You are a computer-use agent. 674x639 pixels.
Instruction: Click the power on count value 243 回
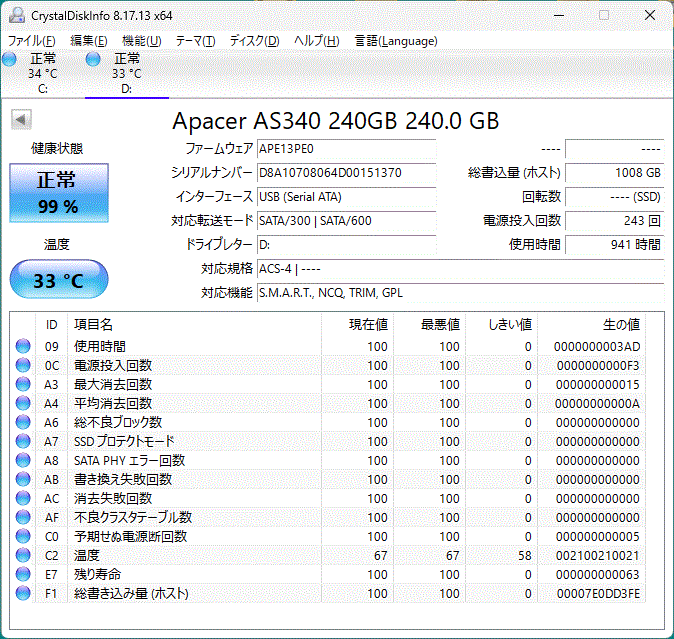(615, 221)
